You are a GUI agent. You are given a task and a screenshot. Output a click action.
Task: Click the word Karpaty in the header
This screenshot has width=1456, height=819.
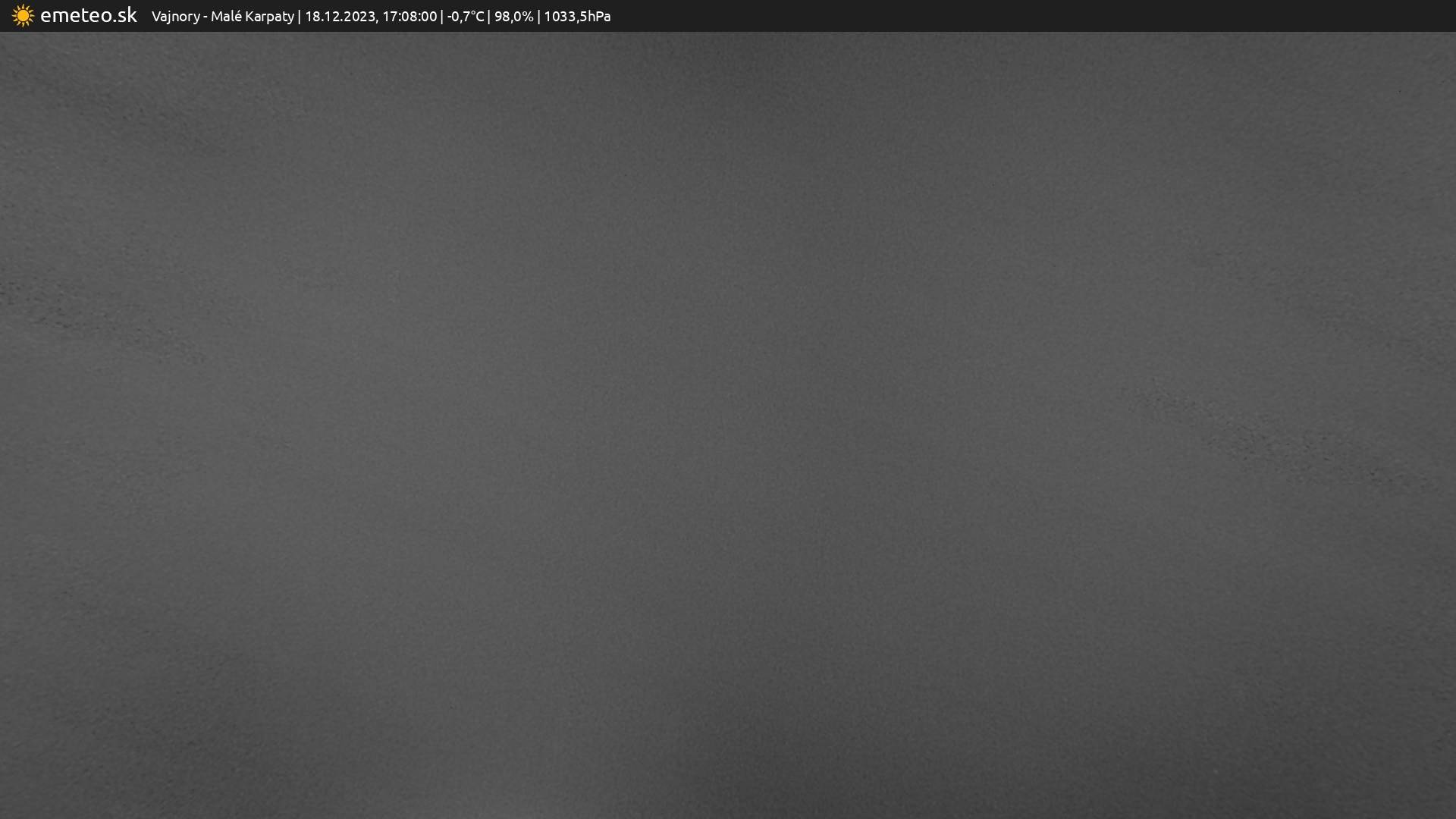click(269, 17)
